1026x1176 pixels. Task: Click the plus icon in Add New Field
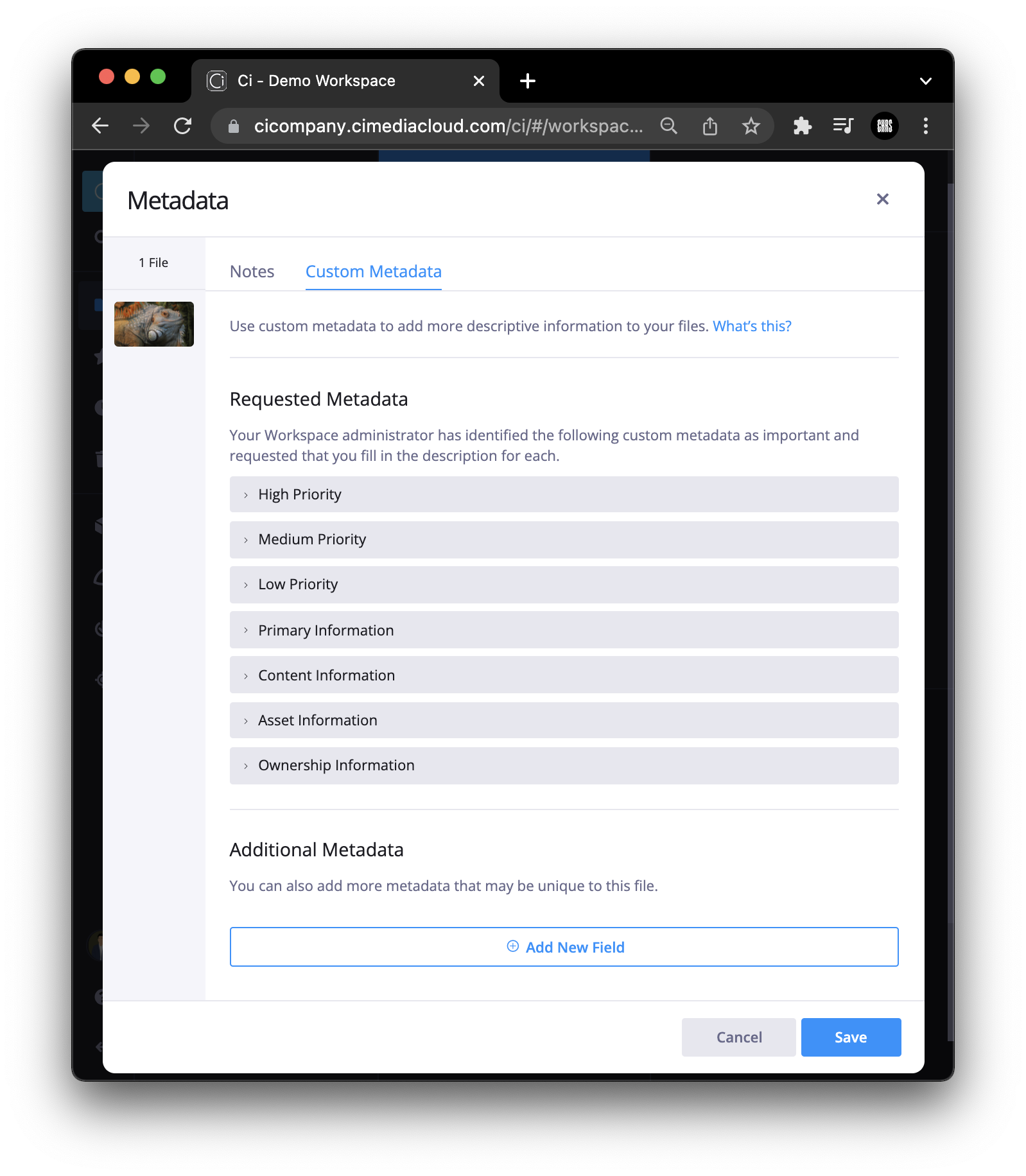[513, 946]
